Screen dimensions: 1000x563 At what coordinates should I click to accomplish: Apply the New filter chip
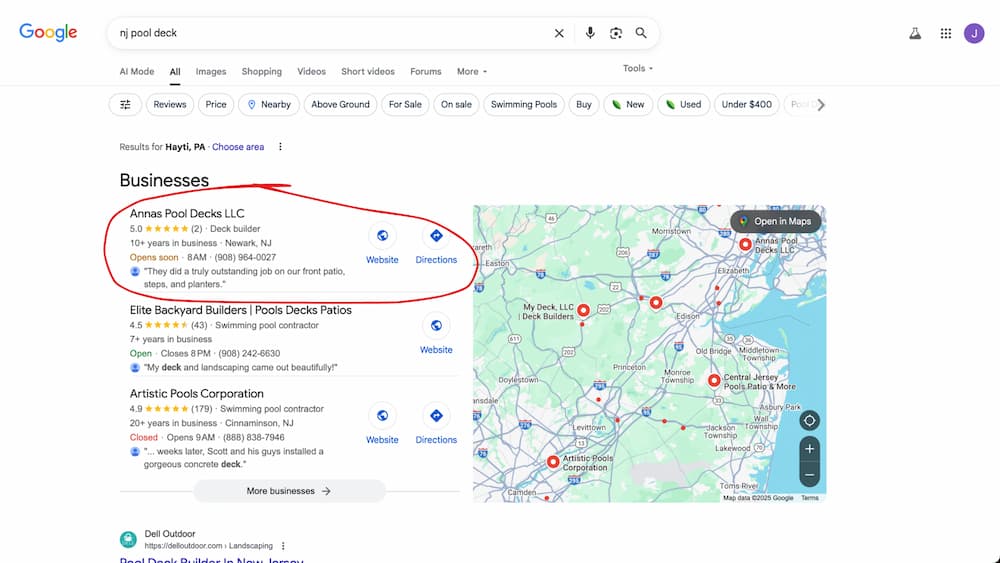click(628, 105)
